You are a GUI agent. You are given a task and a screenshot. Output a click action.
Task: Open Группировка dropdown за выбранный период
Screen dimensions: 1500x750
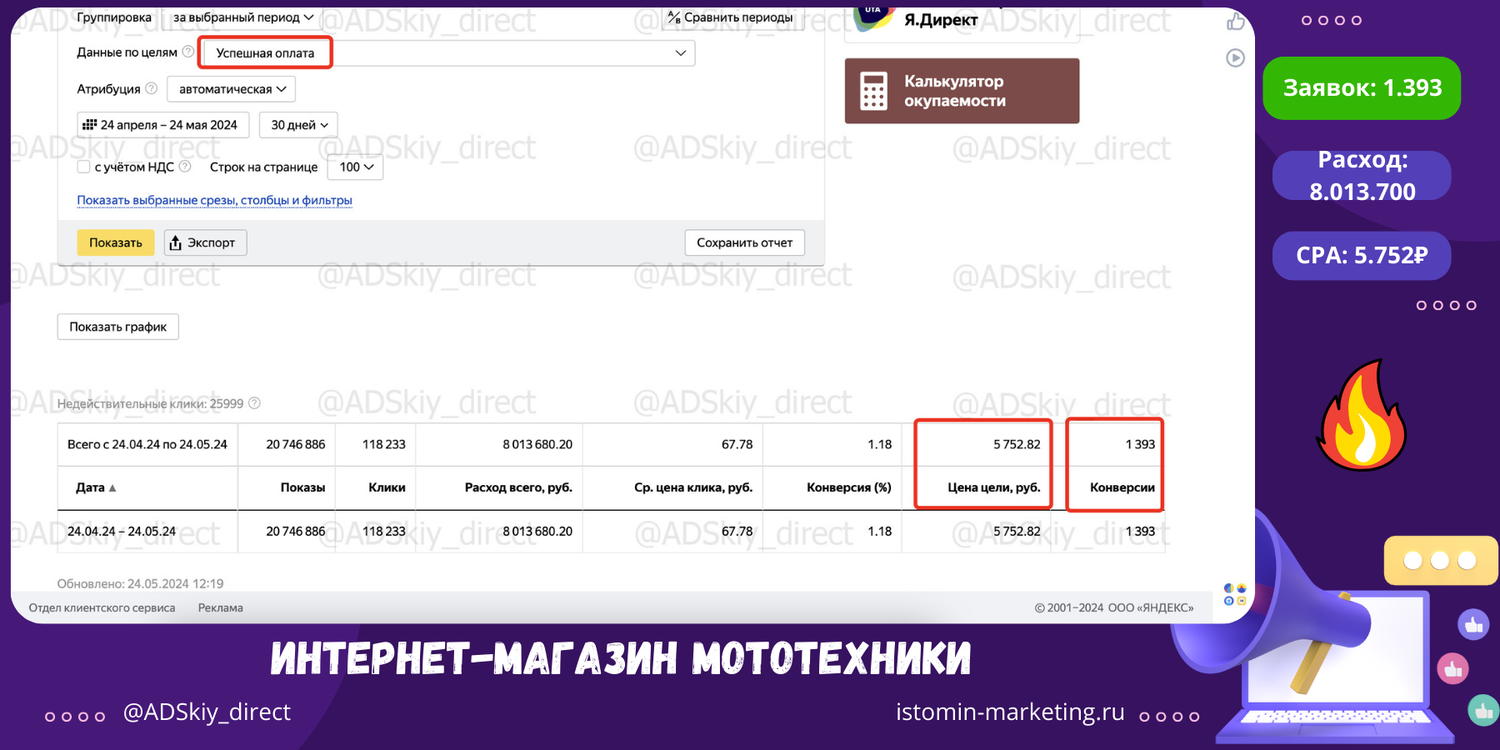[243, 17]
